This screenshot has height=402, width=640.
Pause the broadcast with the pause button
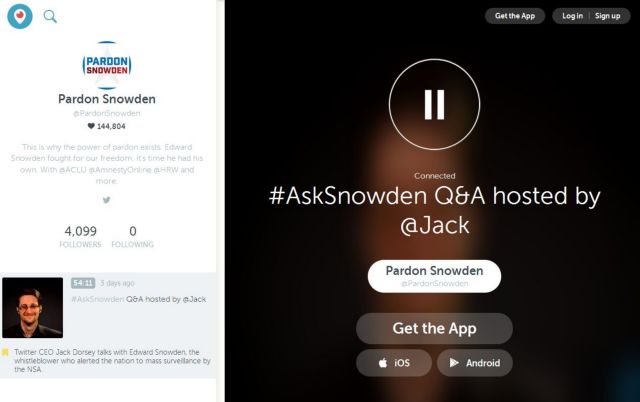pyautogui.click(x=434, y=104)
